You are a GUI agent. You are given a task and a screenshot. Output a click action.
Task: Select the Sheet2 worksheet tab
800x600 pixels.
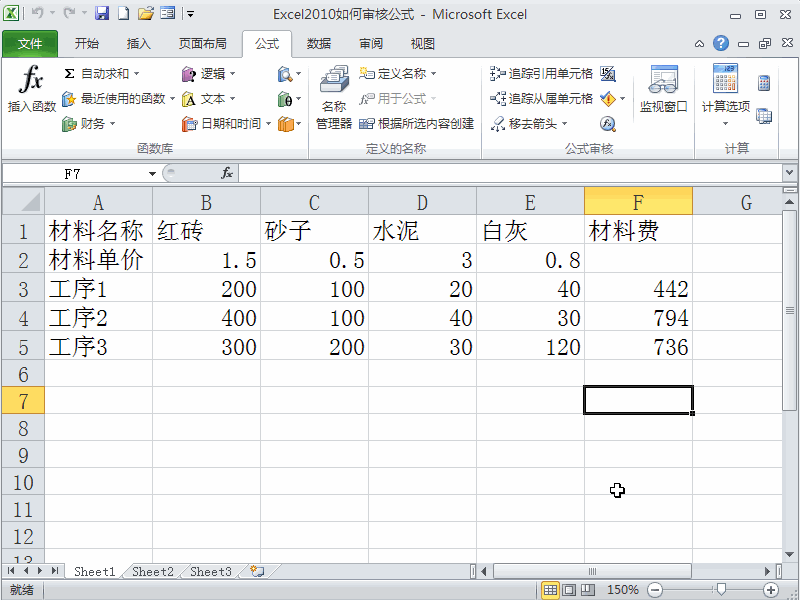(152, 571)
